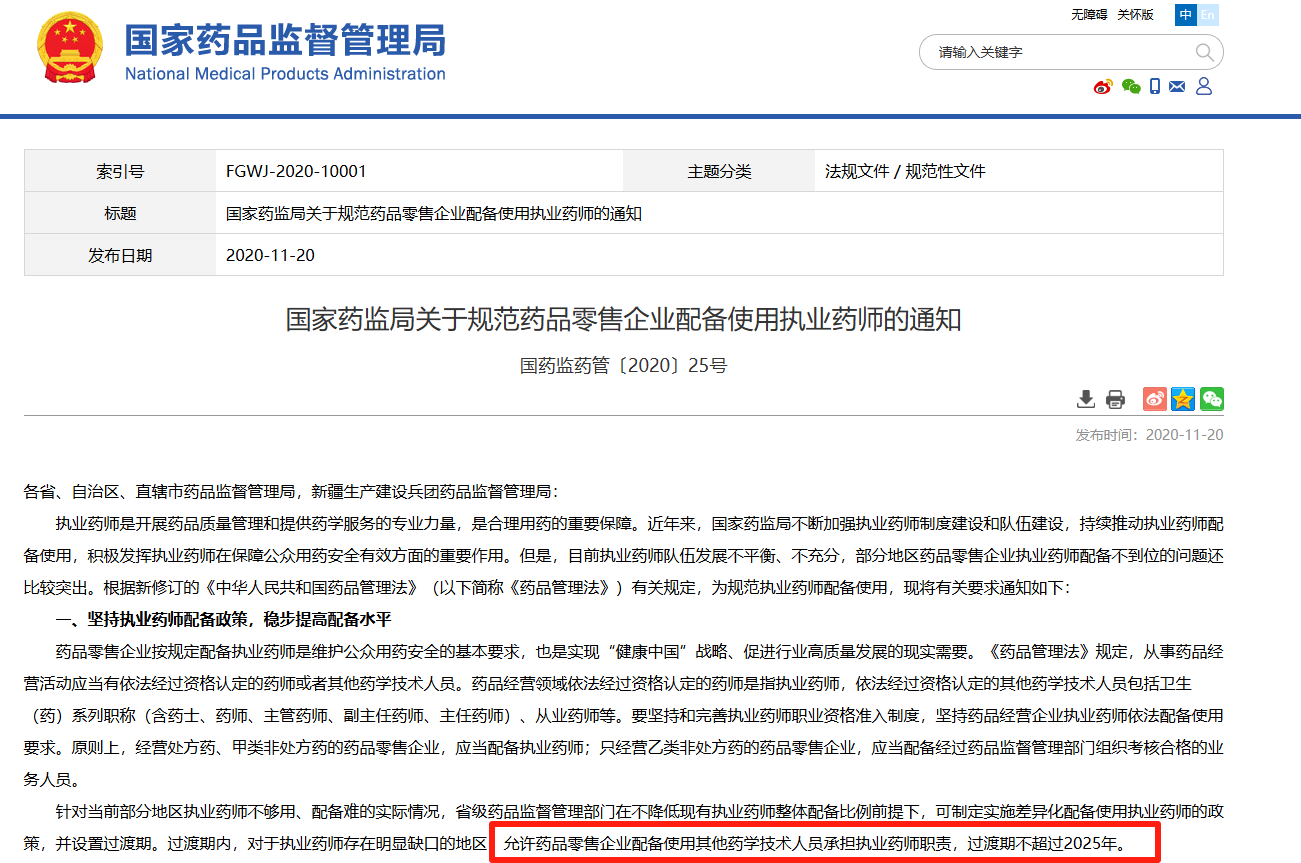The width and height of the screenshot is (1301, 863).
Task: Type in the 请输入关键字 search box
Action: point(1060,52)
